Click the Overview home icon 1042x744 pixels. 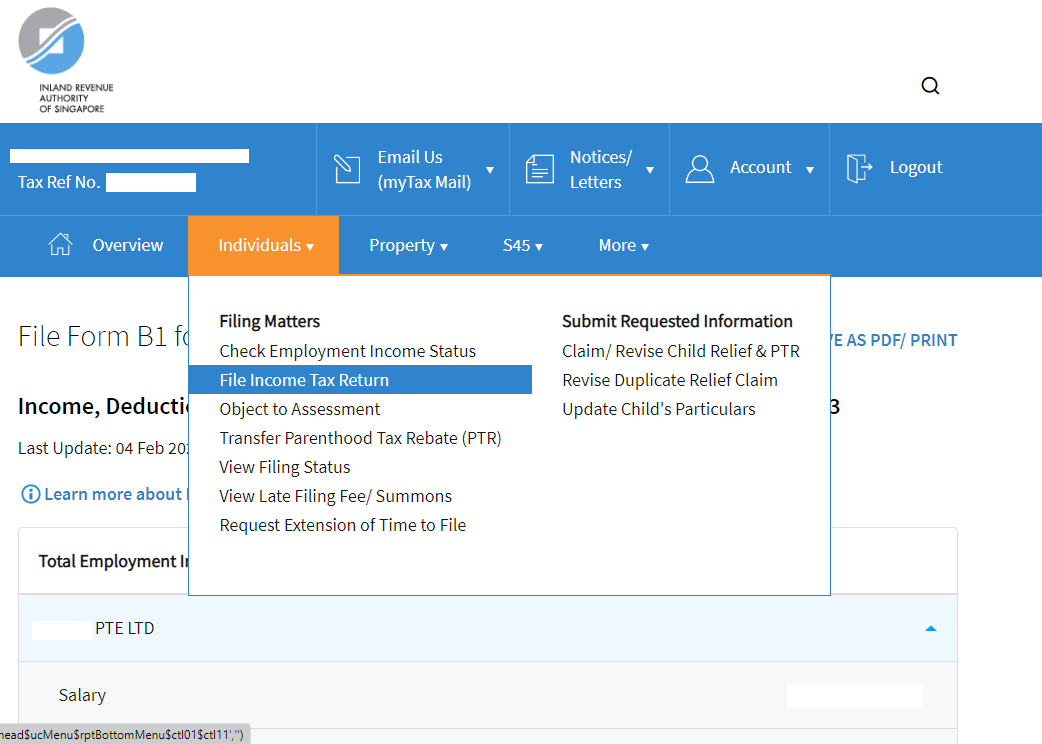[x=60, y=244]
